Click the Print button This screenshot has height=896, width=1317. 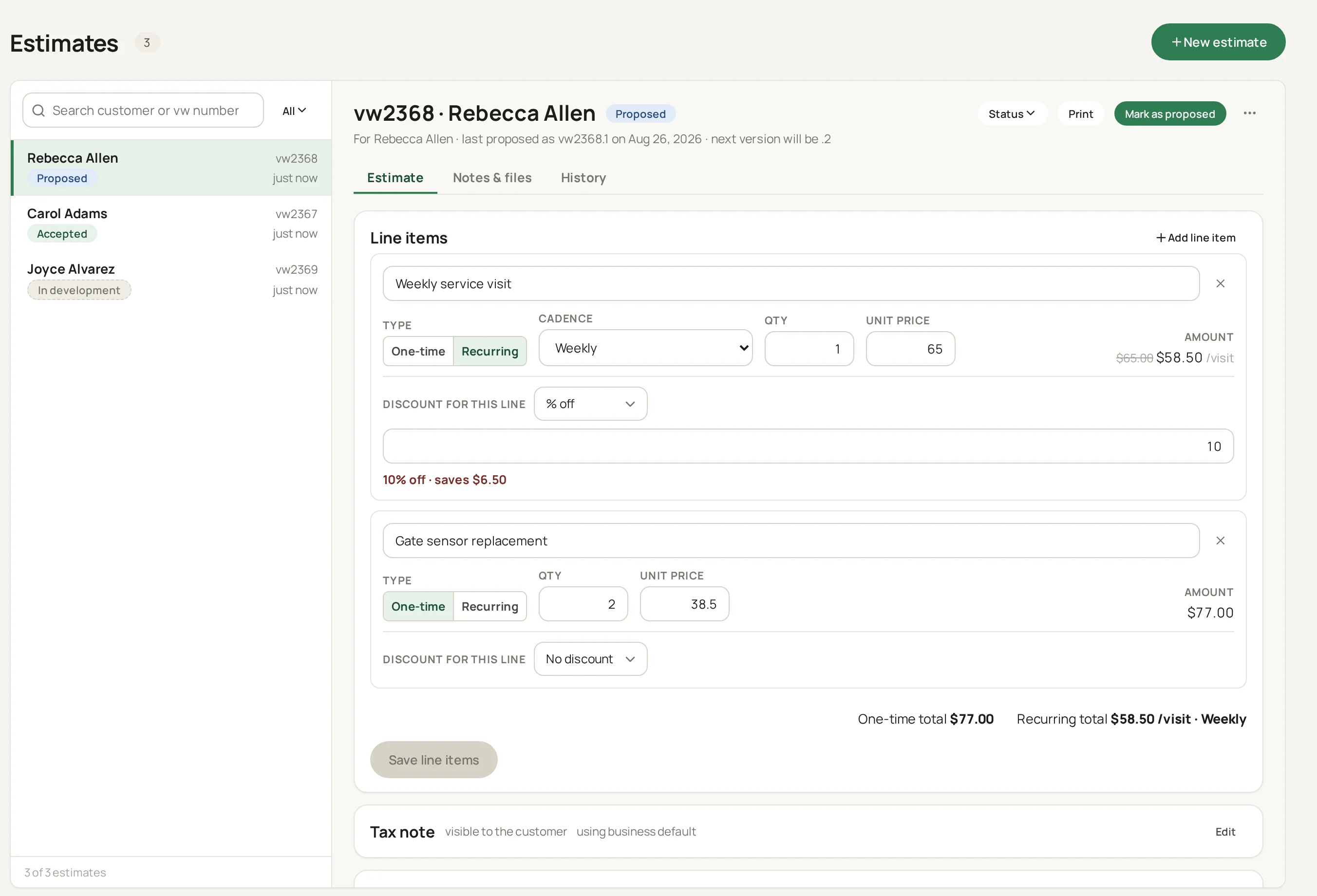pos(1080,114)
